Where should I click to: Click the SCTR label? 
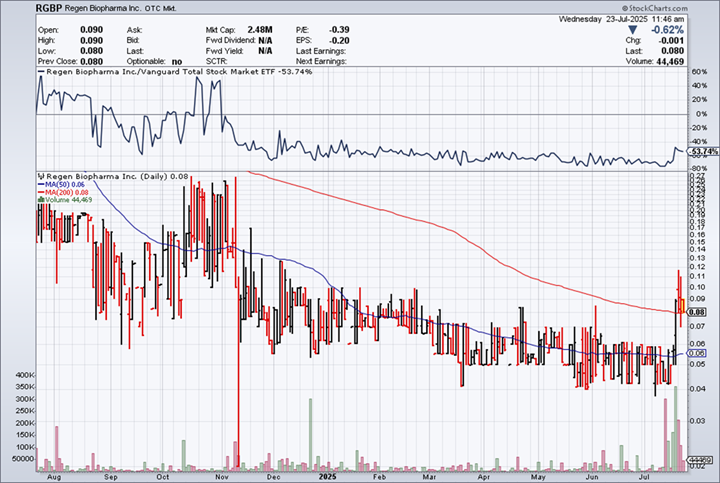[x=216, y=62]
